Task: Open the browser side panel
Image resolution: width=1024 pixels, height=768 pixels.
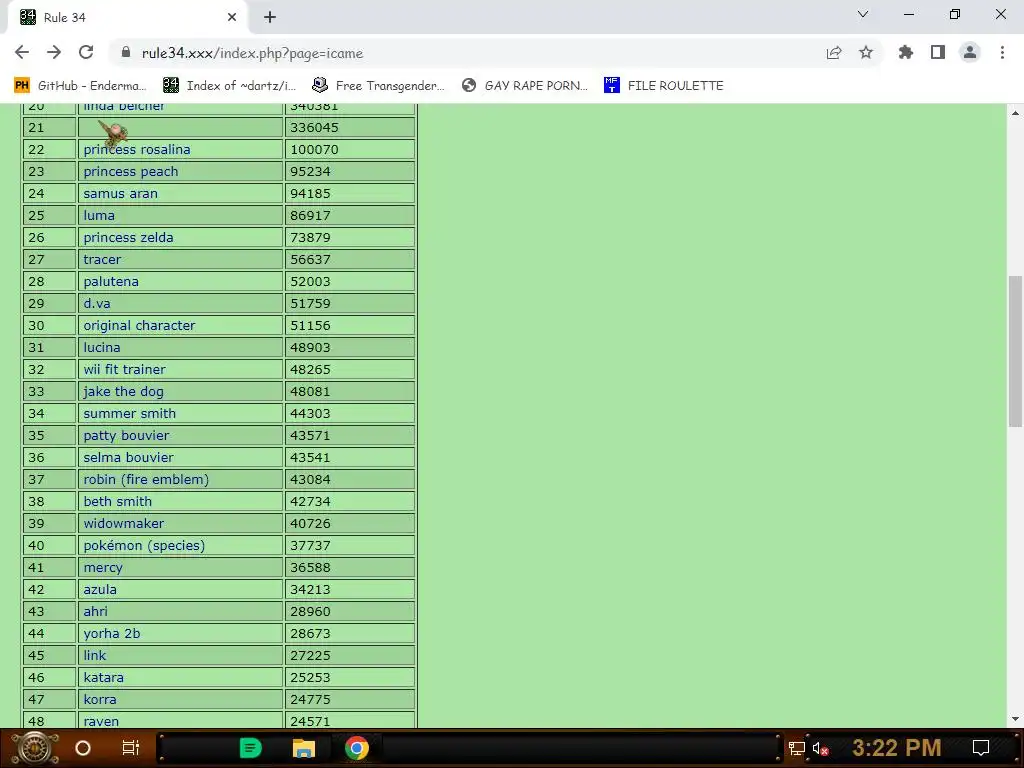Action: [x=938, y=52]
